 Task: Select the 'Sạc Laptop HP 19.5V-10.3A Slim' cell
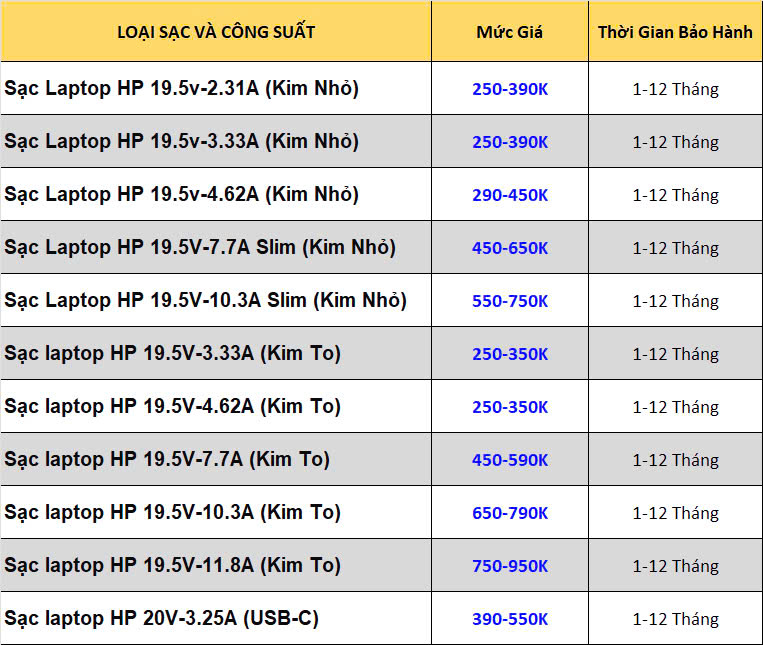click(216, 301)
